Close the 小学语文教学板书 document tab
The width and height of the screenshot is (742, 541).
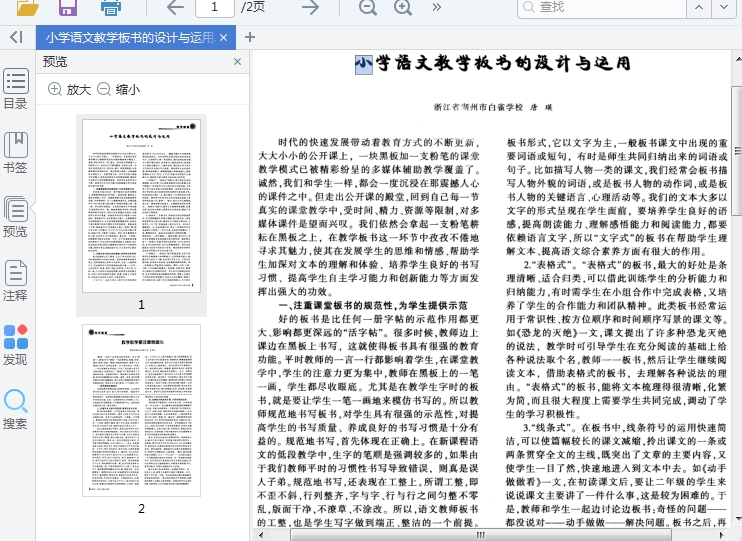(224, 38)
